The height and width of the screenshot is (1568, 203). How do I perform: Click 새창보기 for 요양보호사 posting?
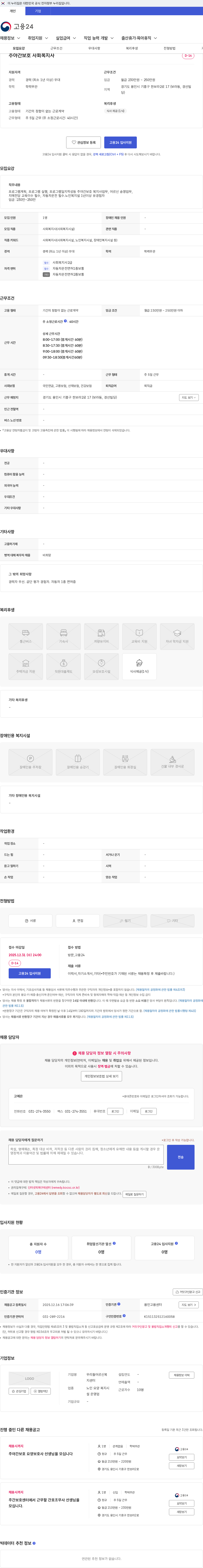(x=182, y=1466)
